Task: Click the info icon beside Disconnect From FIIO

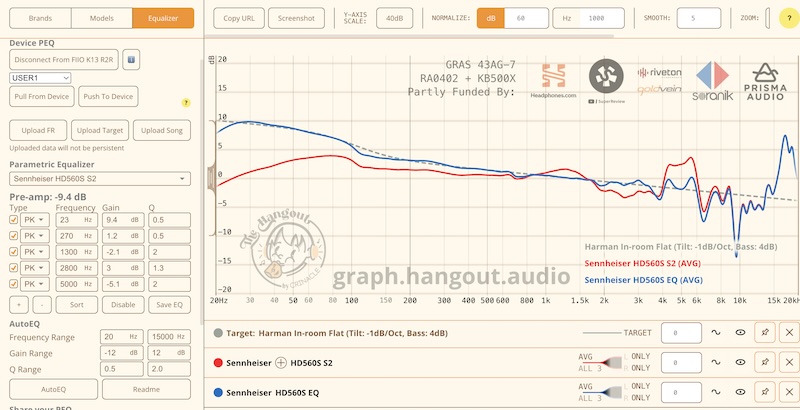Action: [x=131, y=60]
